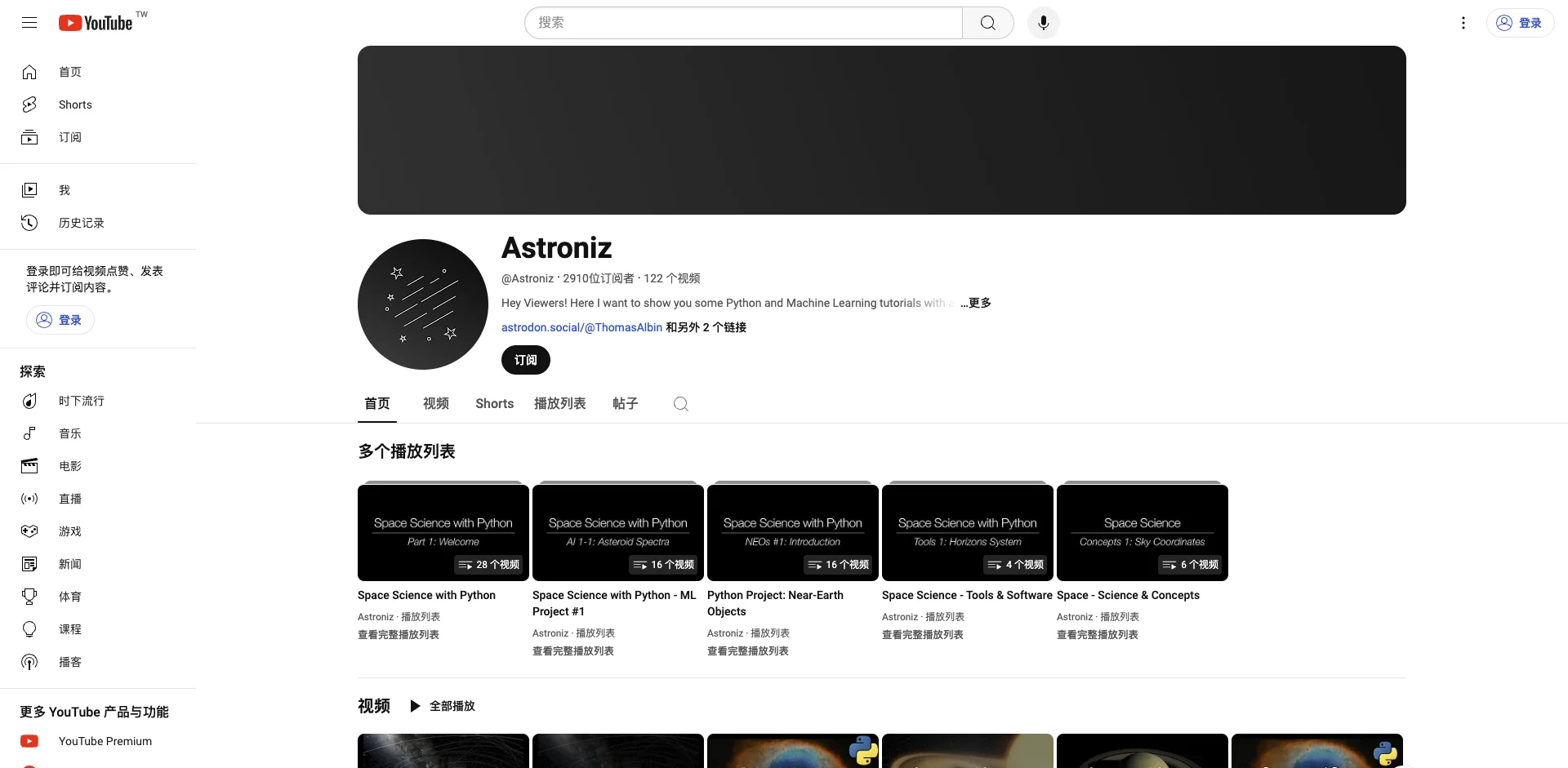Open Shorts from the sidebar
Image resolution: width=1568 pixels, height=768 pixels.
click(98, 104)
